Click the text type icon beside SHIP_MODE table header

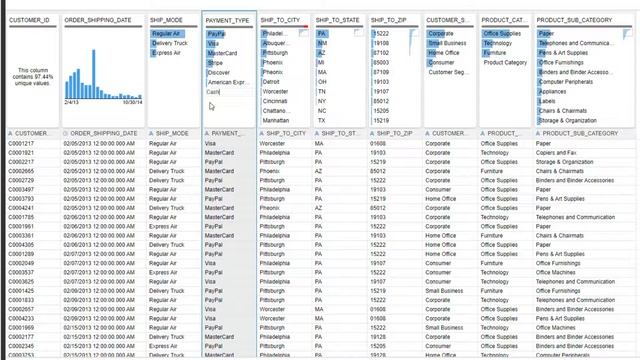pyautogui.click(x=151, y=133)
